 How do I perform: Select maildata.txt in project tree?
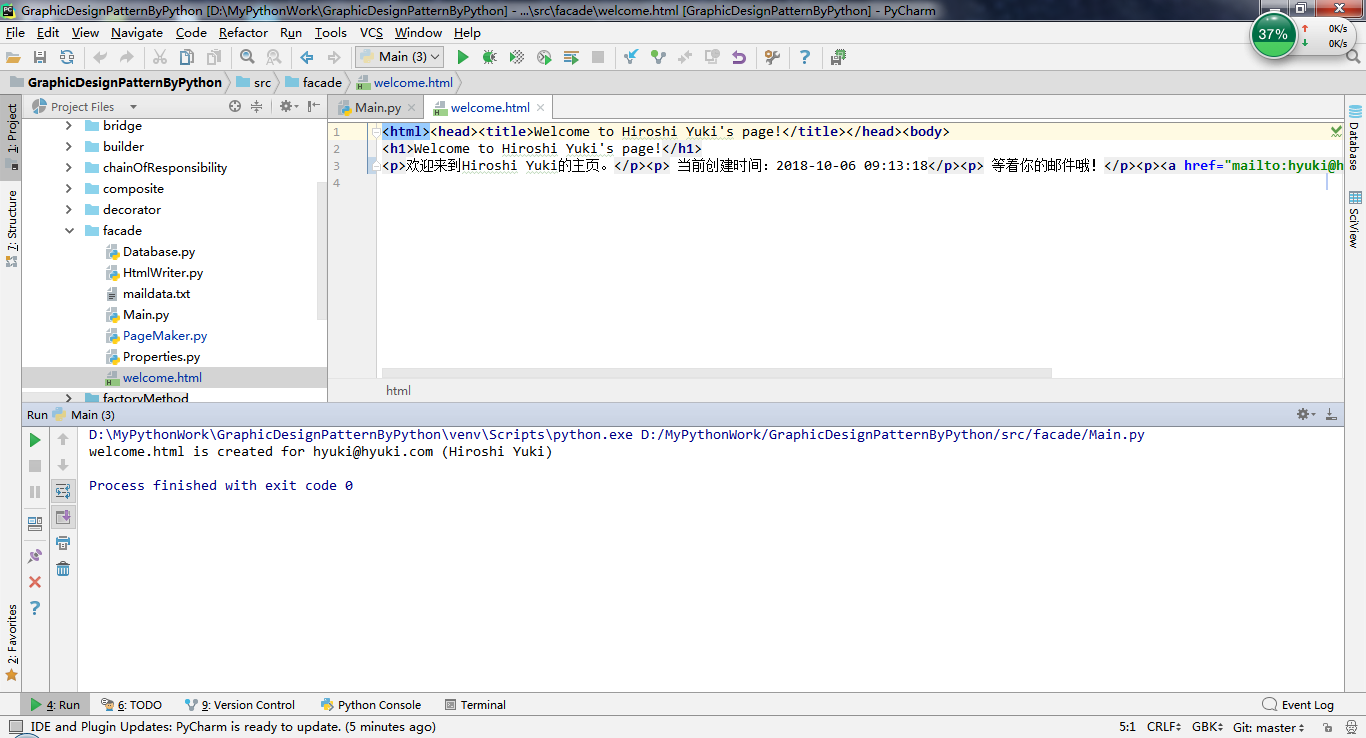[156, 294]
